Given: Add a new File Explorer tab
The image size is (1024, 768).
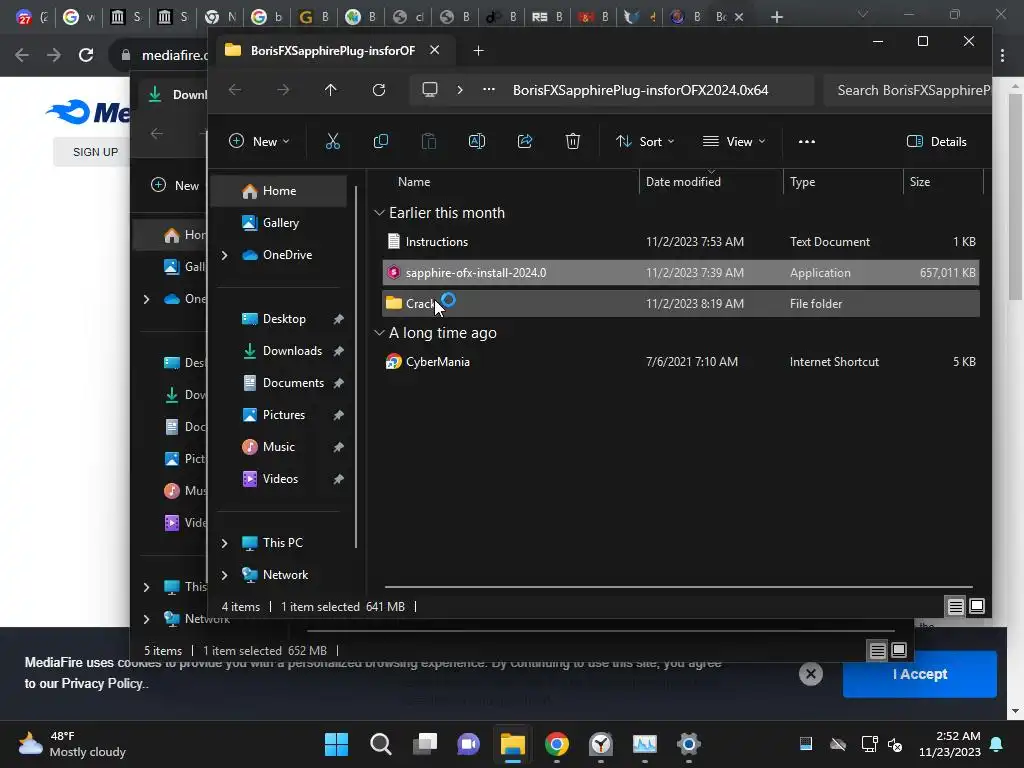Looking at the screenshot, I should (478, 50).
